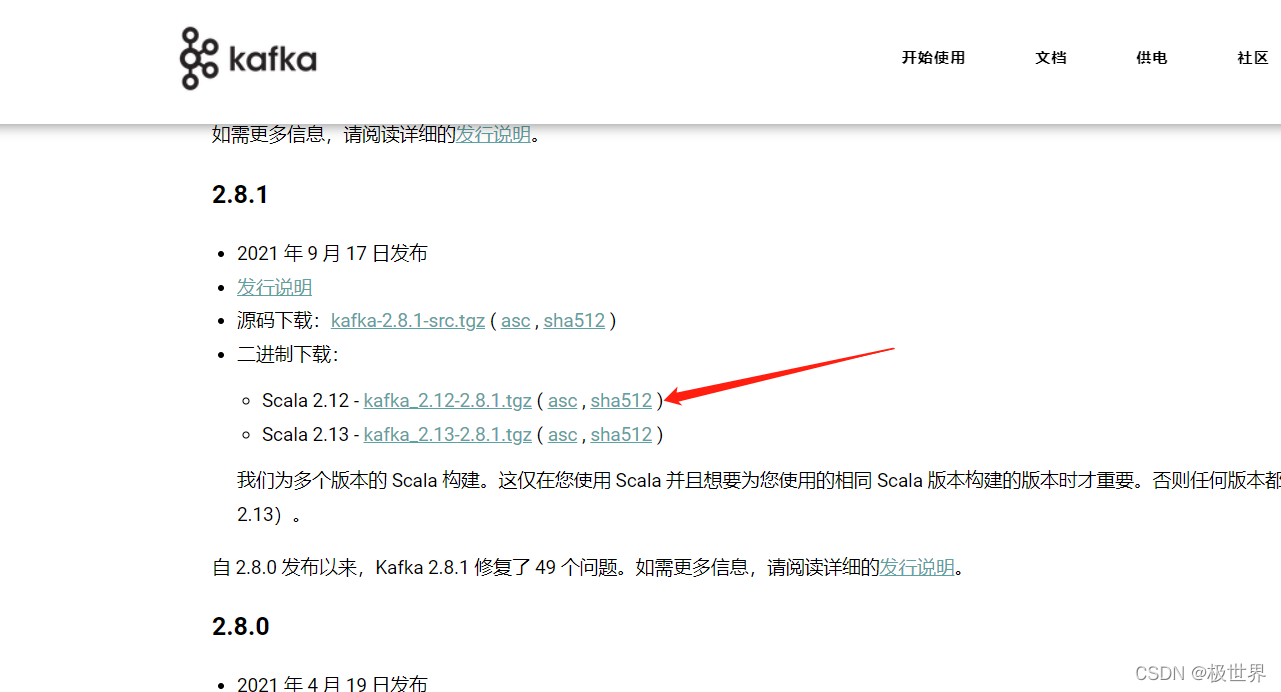Click the 2.8.0 version heading
The height and width of the screenshot is (692, 1281).
click(x=240, y=627)
